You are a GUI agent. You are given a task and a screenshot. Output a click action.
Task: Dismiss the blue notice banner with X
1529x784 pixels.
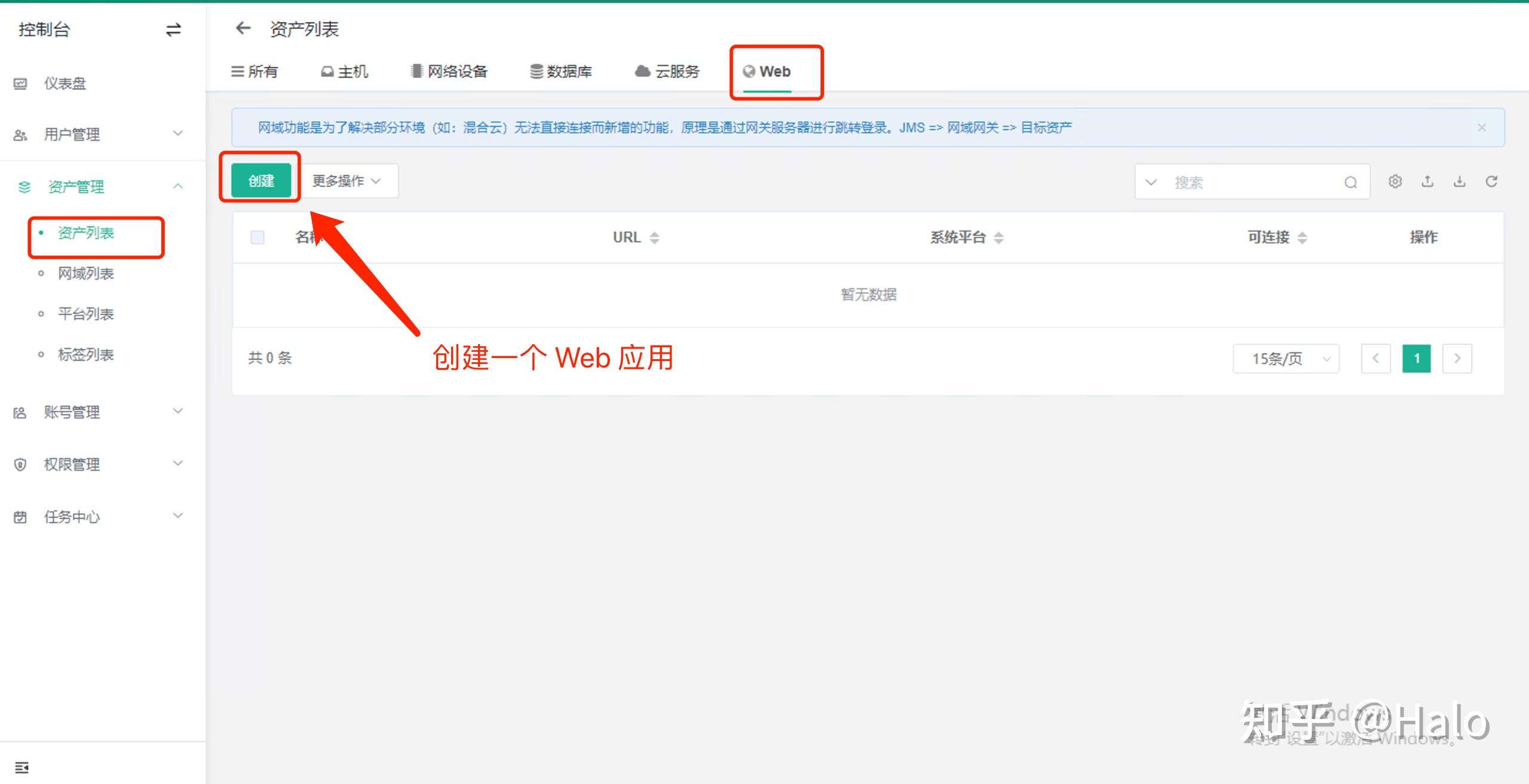(1482, 126)
